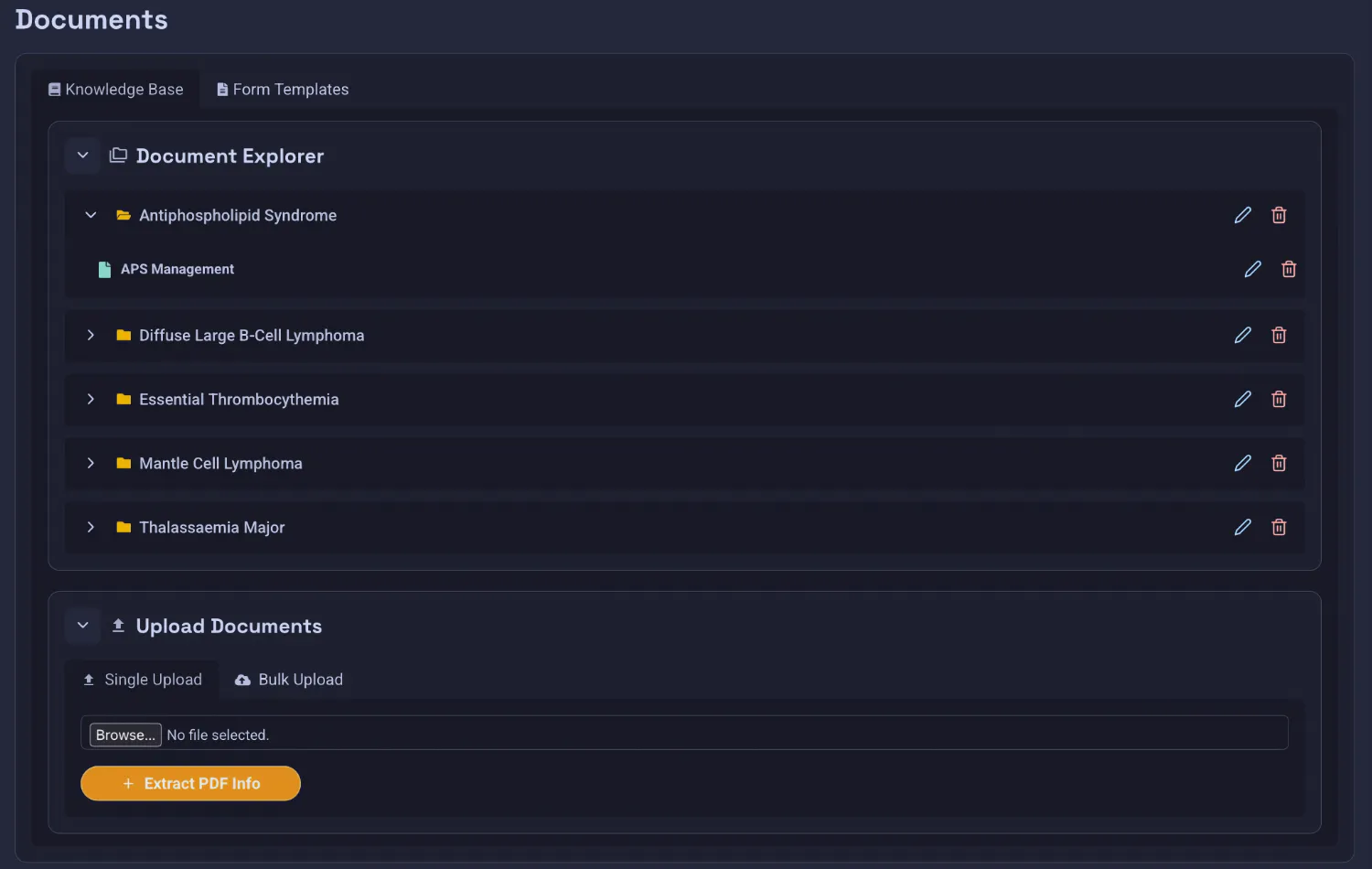The width and height of the screenshot is (1372, 869).
Task: Switch to the Form Templates tab
Action: 283,90
